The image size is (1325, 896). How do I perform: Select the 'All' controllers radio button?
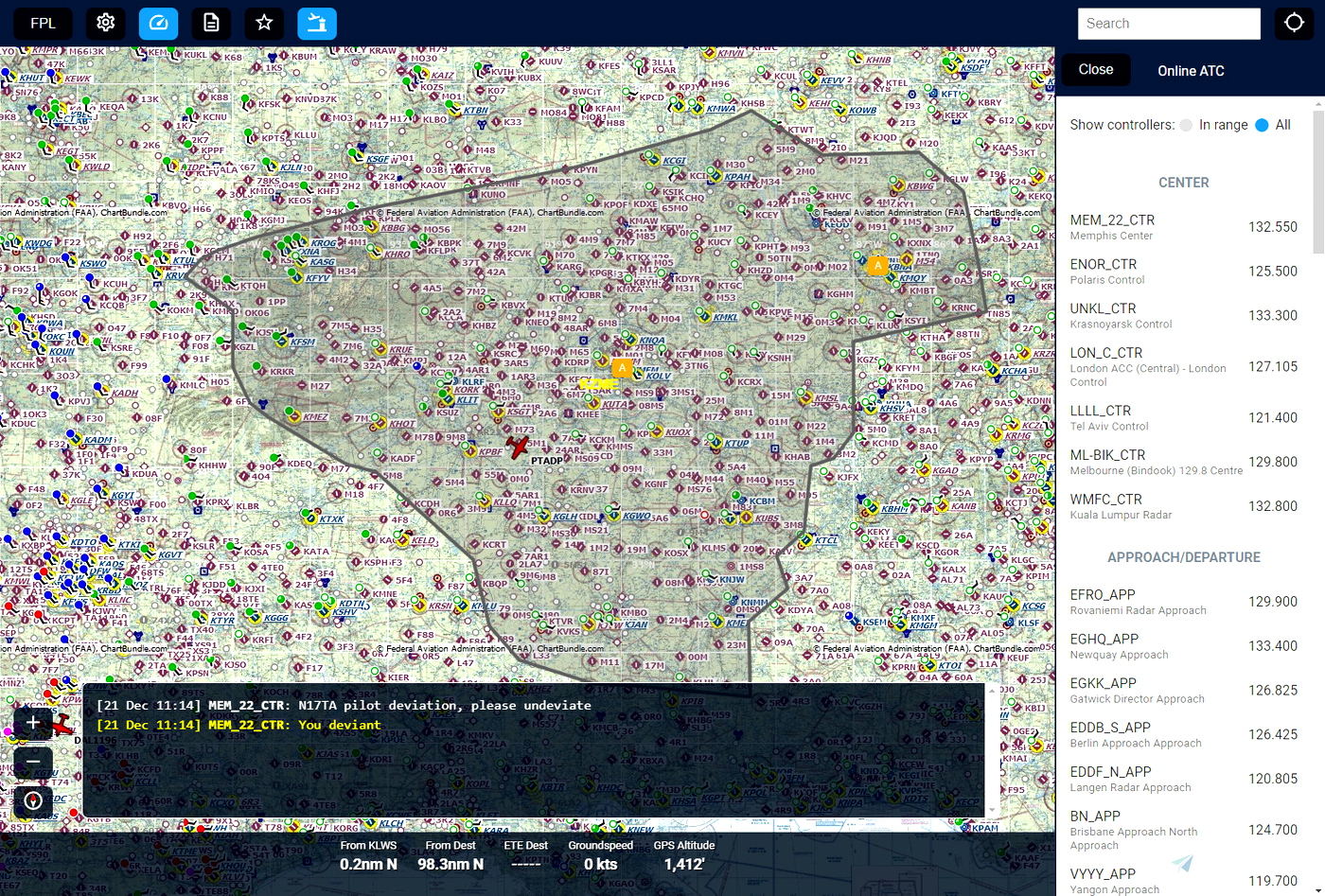coord(1262,125)
